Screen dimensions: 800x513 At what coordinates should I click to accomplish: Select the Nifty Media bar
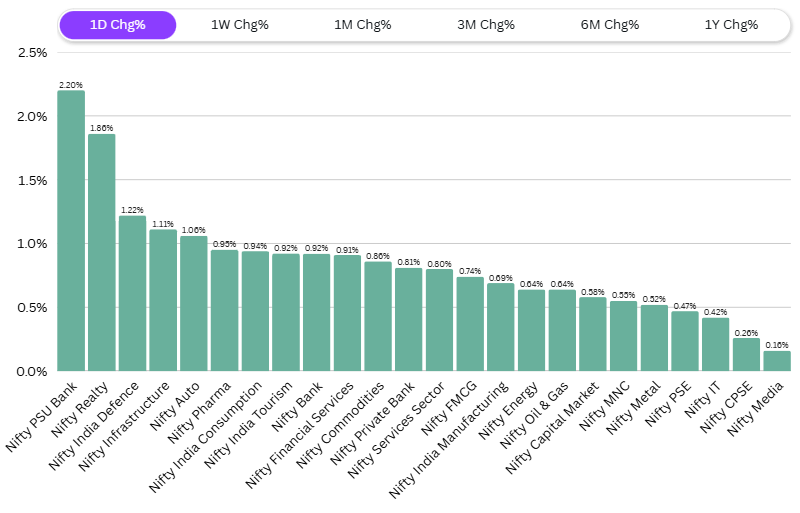point(777,361)
